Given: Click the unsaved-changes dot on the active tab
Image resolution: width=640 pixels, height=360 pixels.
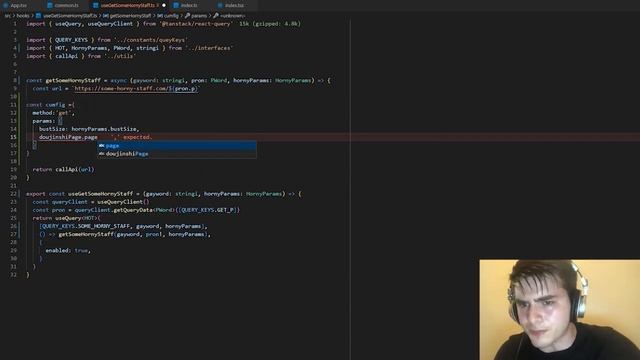Looking at the screenshot, I should [x=164, y=5].
